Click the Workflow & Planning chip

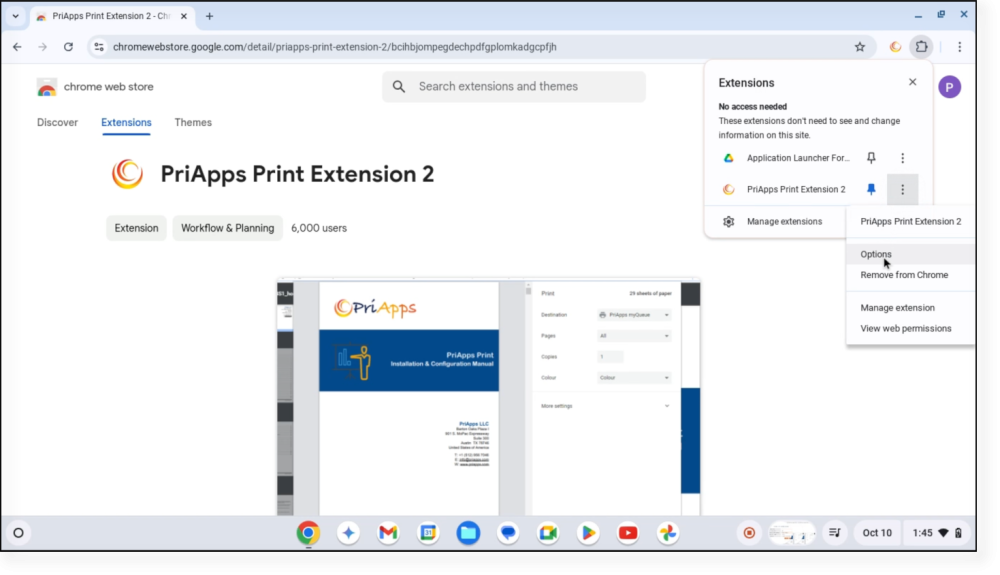[x=228, y=228]
